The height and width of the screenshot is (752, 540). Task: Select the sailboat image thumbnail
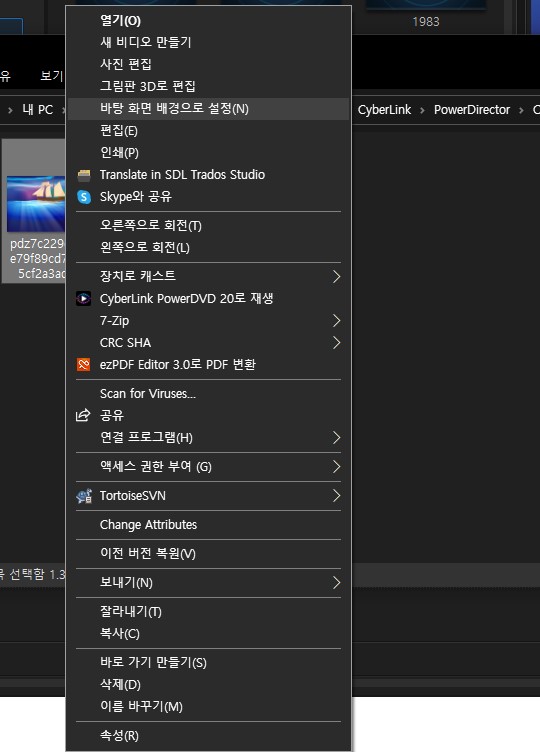(x=36, y=204)
